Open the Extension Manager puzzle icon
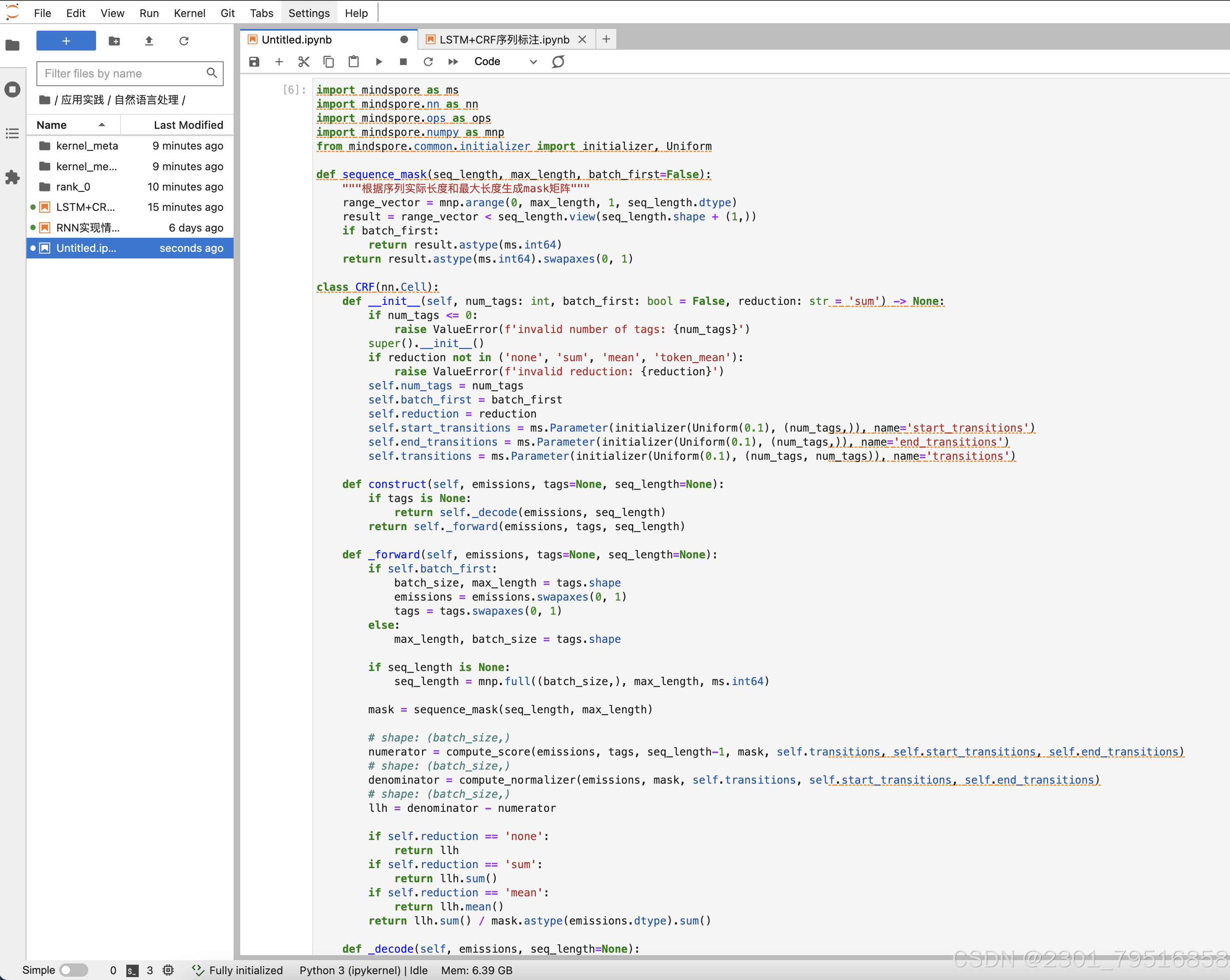Viewport: 1230px width, 980px height. (x=12, y=177)
